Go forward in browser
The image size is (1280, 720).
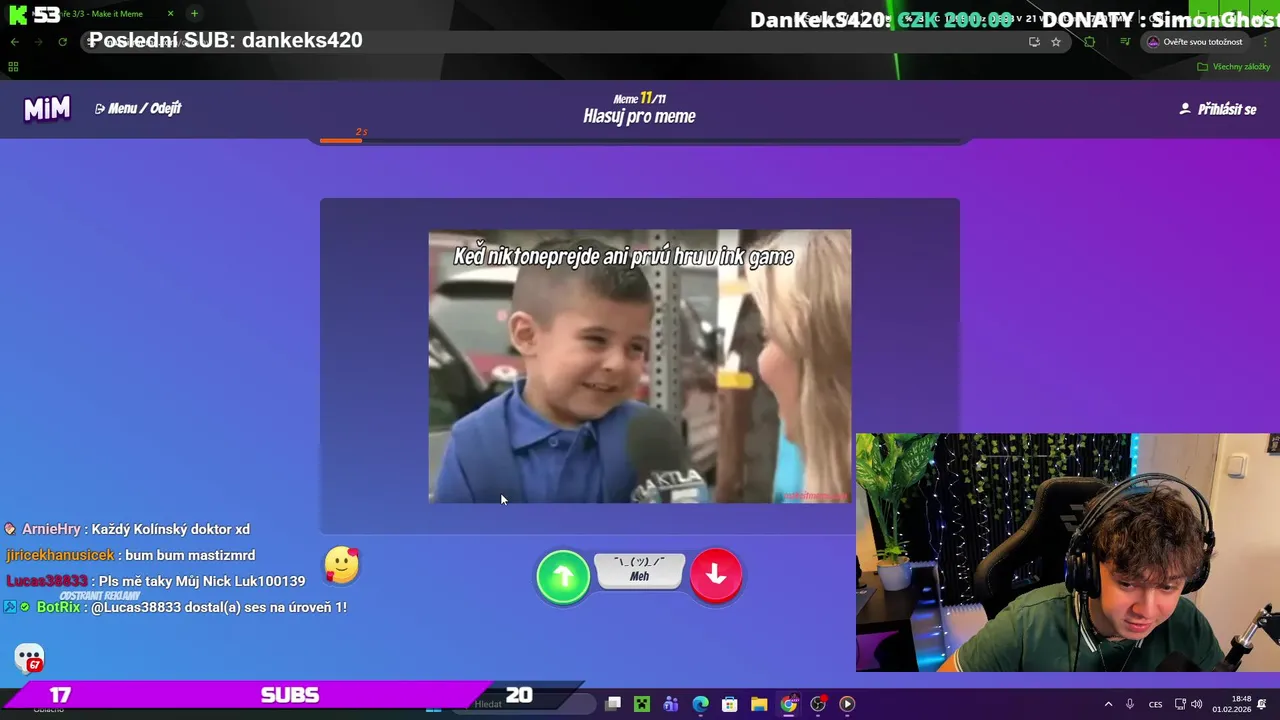click(38, 42)
